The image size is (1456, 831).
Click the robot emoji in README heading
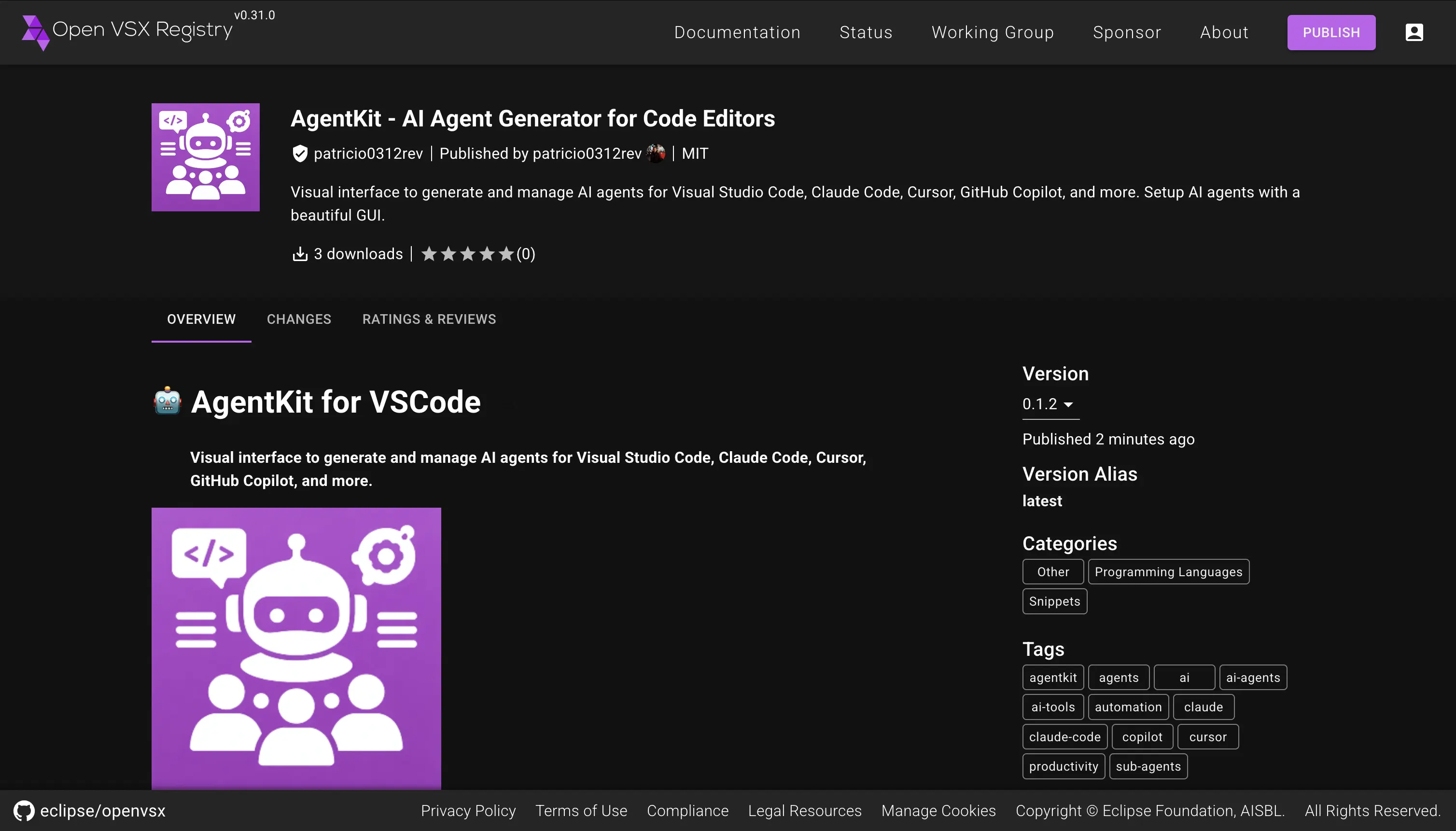[168, 401]
